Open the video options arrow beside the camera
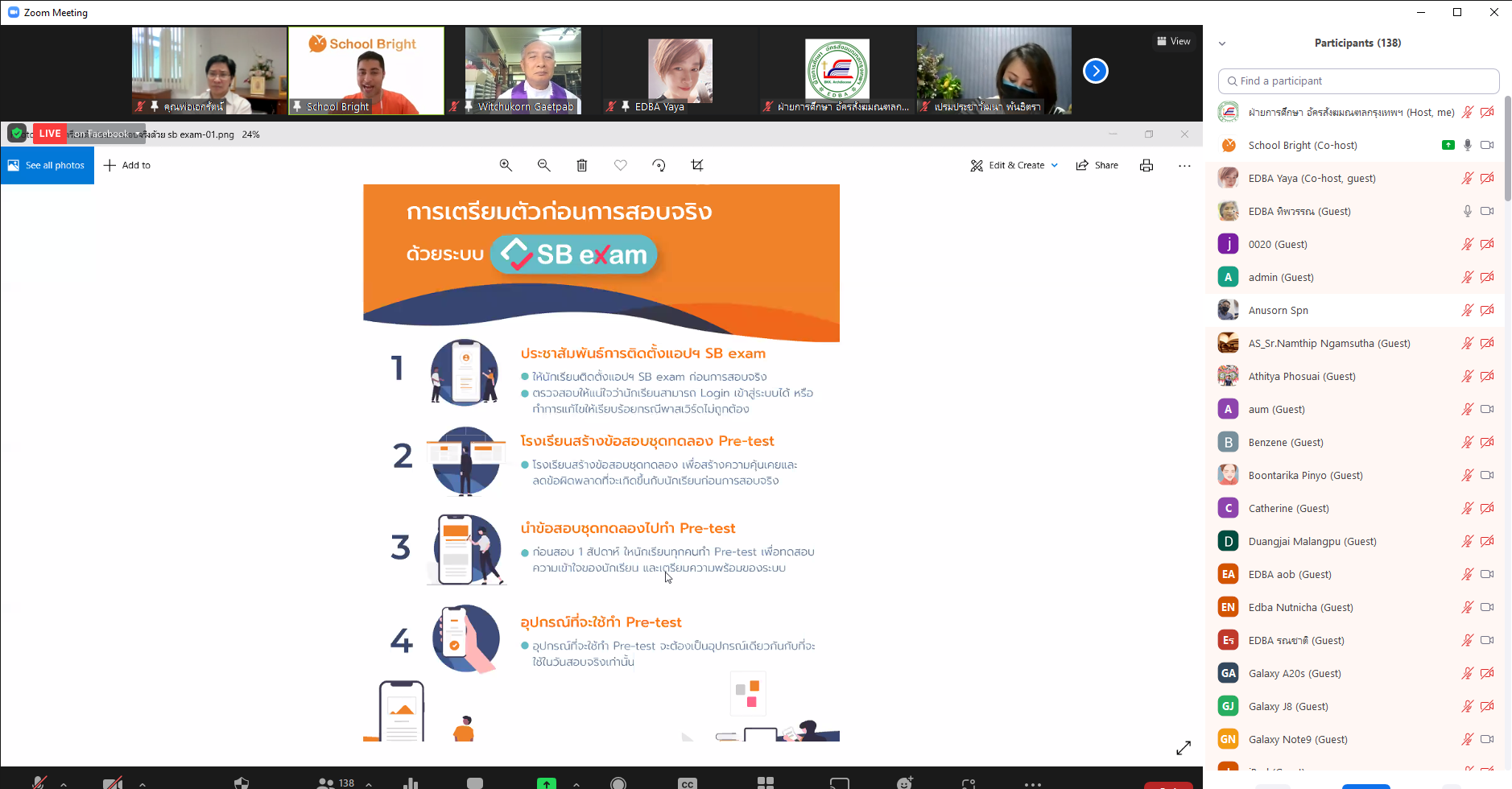 143,783
